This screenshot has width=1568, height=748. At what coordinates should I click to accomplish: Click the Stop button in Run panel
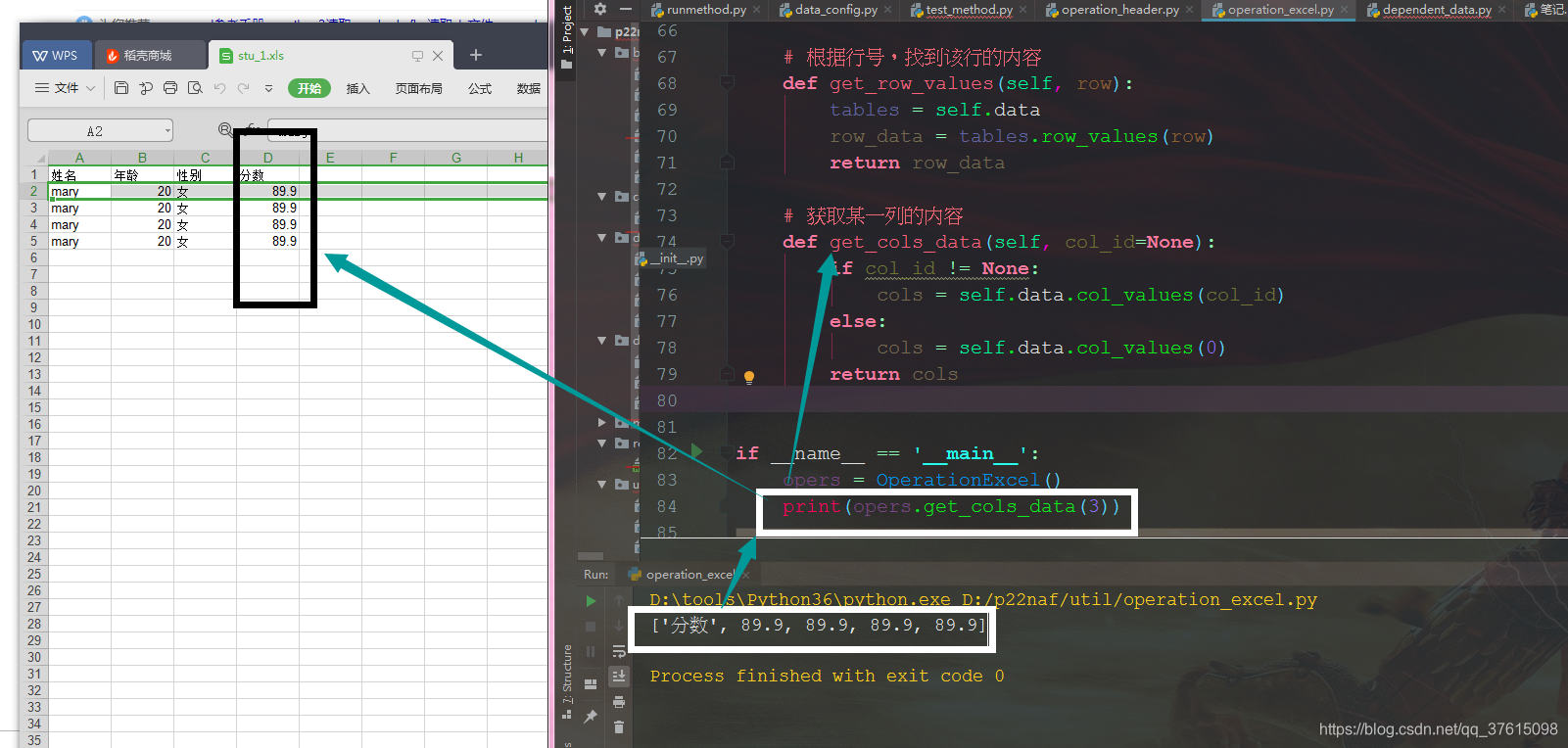click(x=591, y=626)
